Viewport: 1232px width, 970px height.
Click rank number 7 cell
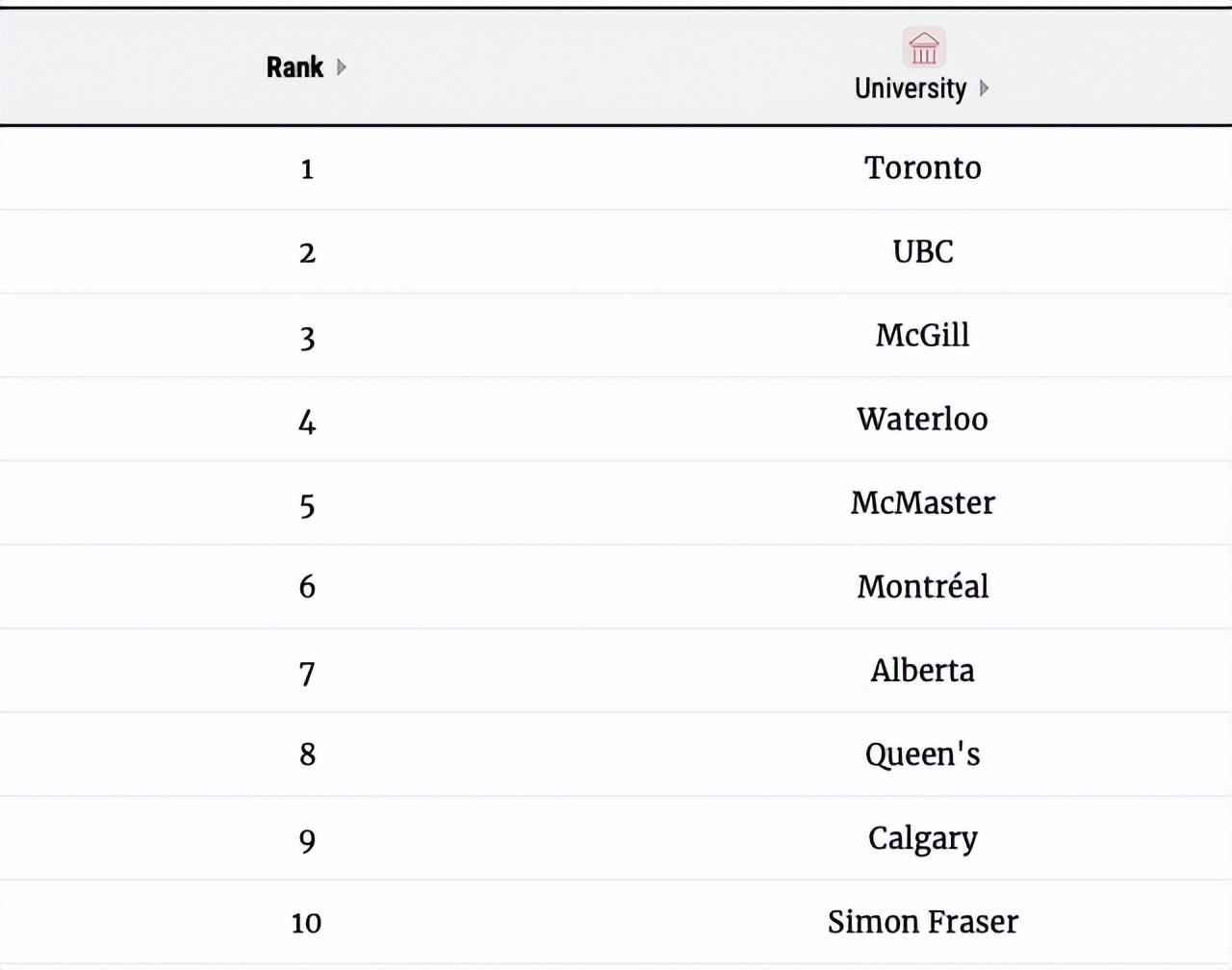(307, 673)
